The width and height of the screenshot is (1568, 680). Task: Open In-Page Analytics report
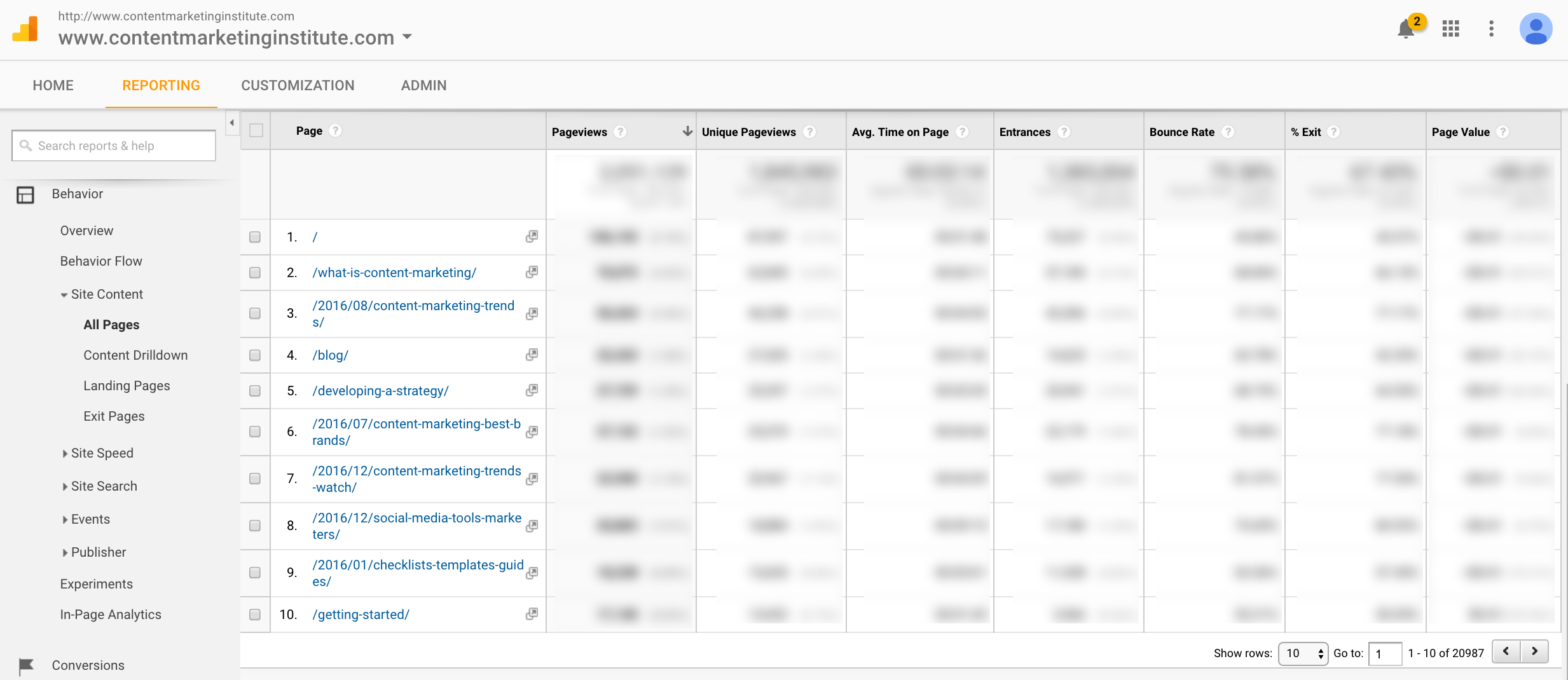coord(111,615)
